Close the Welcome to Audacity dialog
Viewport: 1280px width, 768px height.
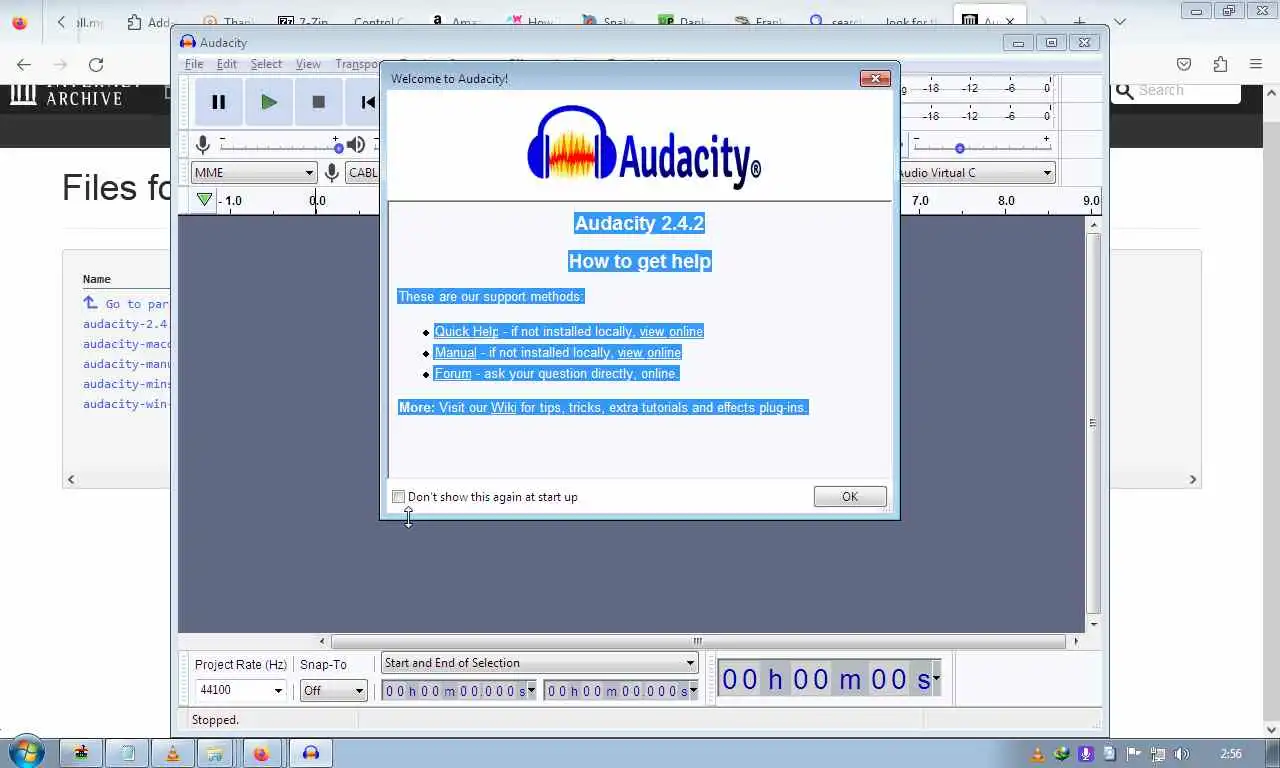pyautogui.click(x=875, y=78)
